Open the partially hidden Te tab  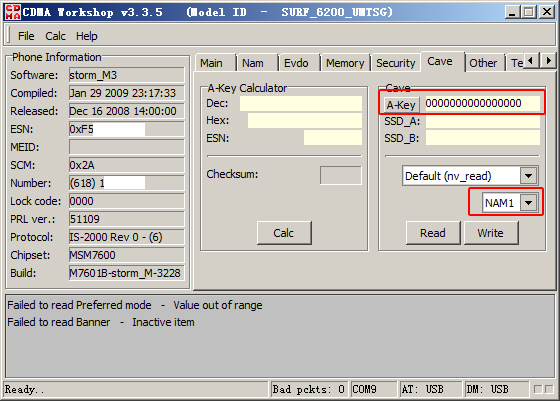516,63
